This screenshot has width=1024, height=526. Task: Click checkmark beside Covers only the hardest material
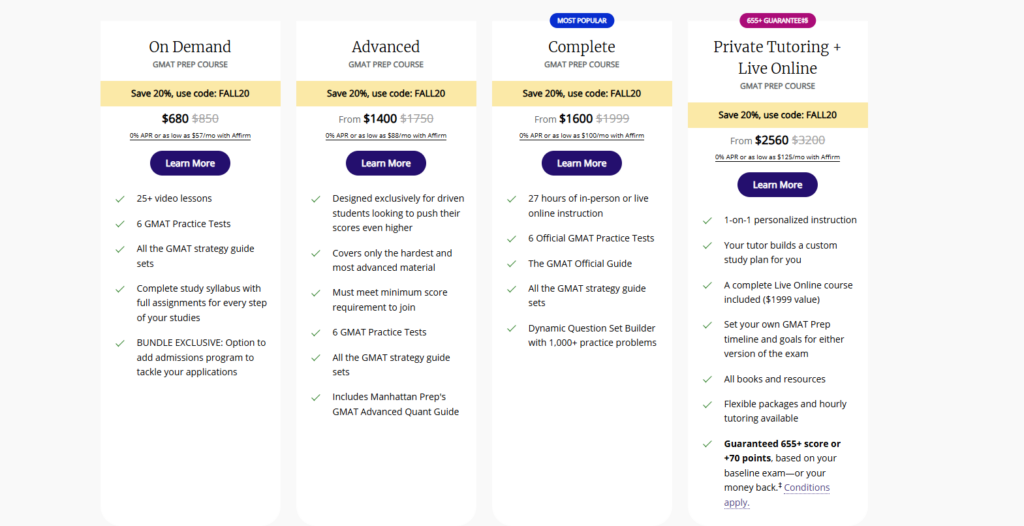click(x=316, y=253)
